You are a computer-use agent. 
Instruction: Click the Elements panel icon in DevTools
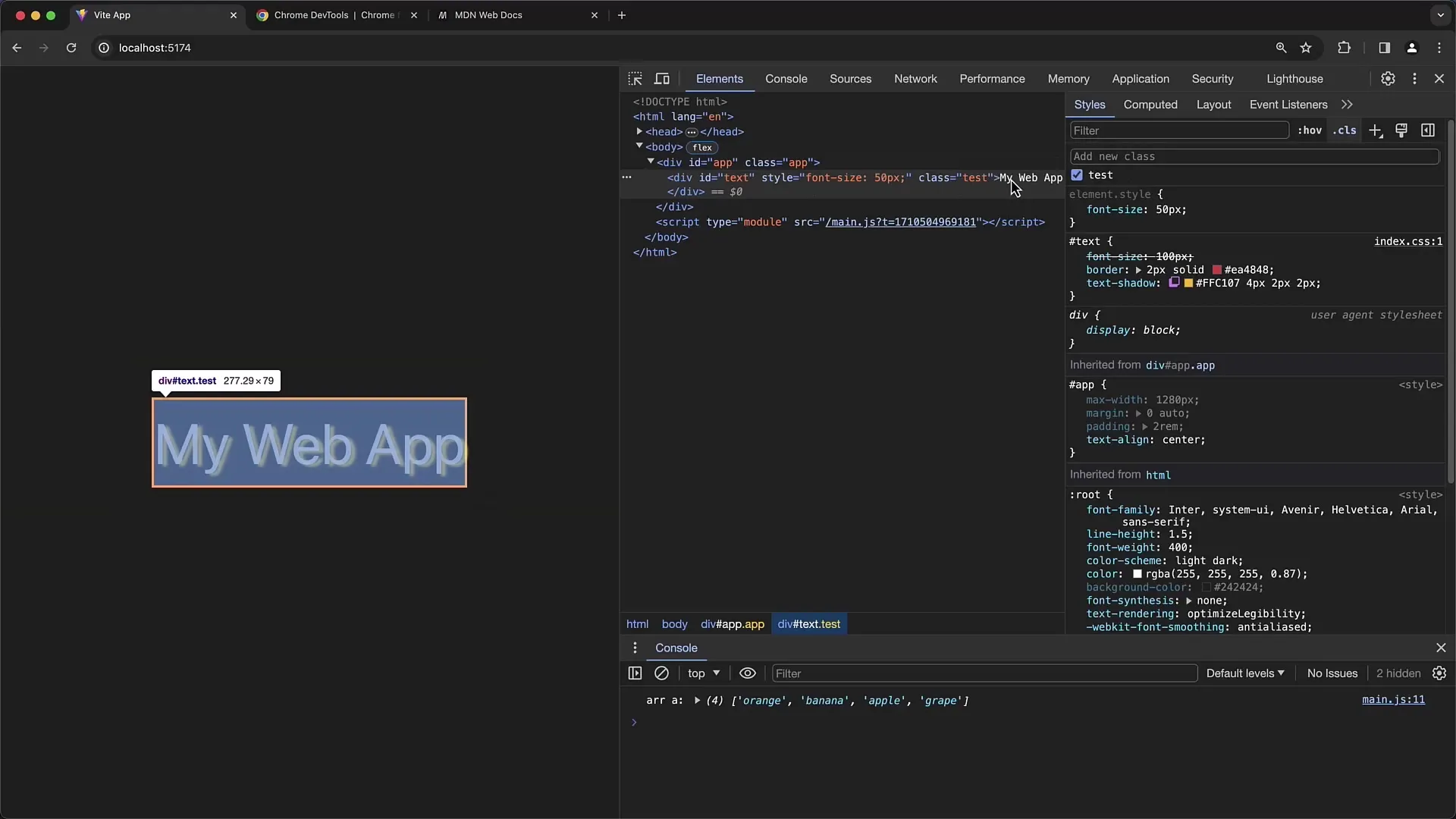[719, 78]
